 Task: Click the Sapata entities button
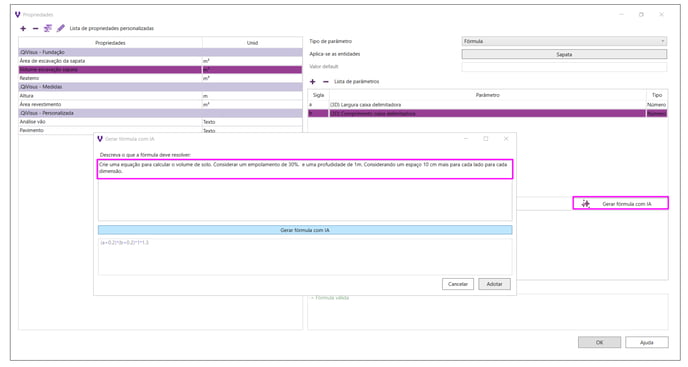pyautogui.click(x=564, y=54)
